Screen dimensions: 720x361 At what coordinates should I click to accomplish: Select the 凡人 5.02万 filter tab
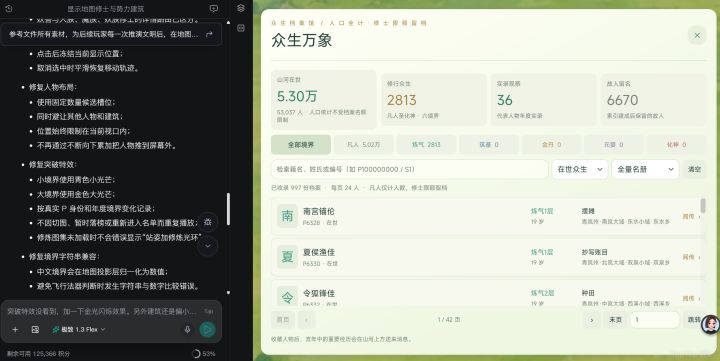pyautogui.click(x=363, y=145)
